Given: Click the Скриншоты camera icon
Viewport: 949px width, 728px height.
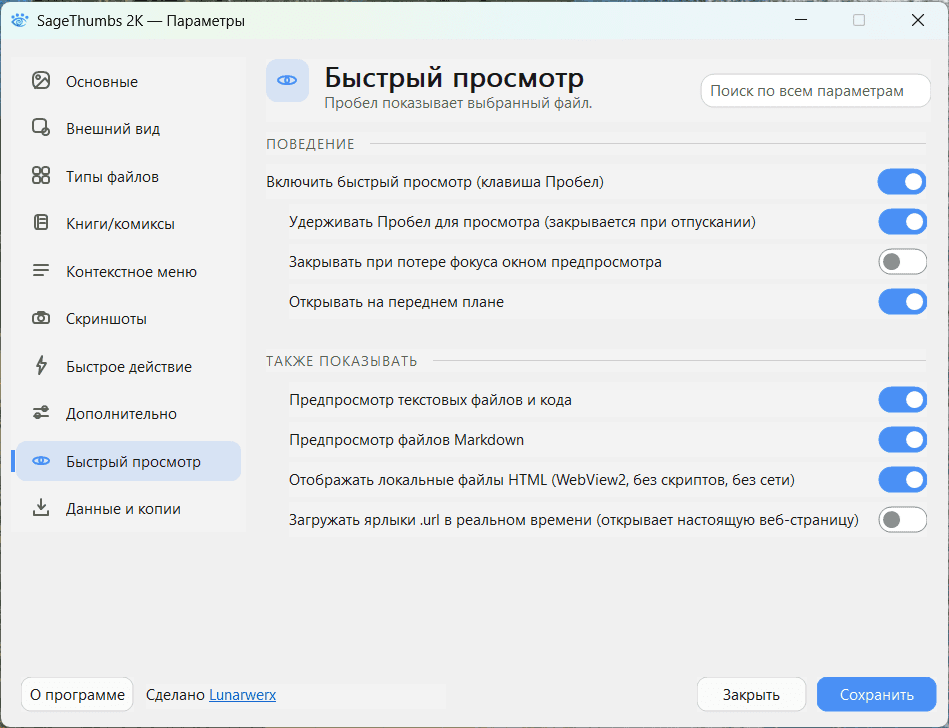Looking at the screenshot, I should click(41, 318).
